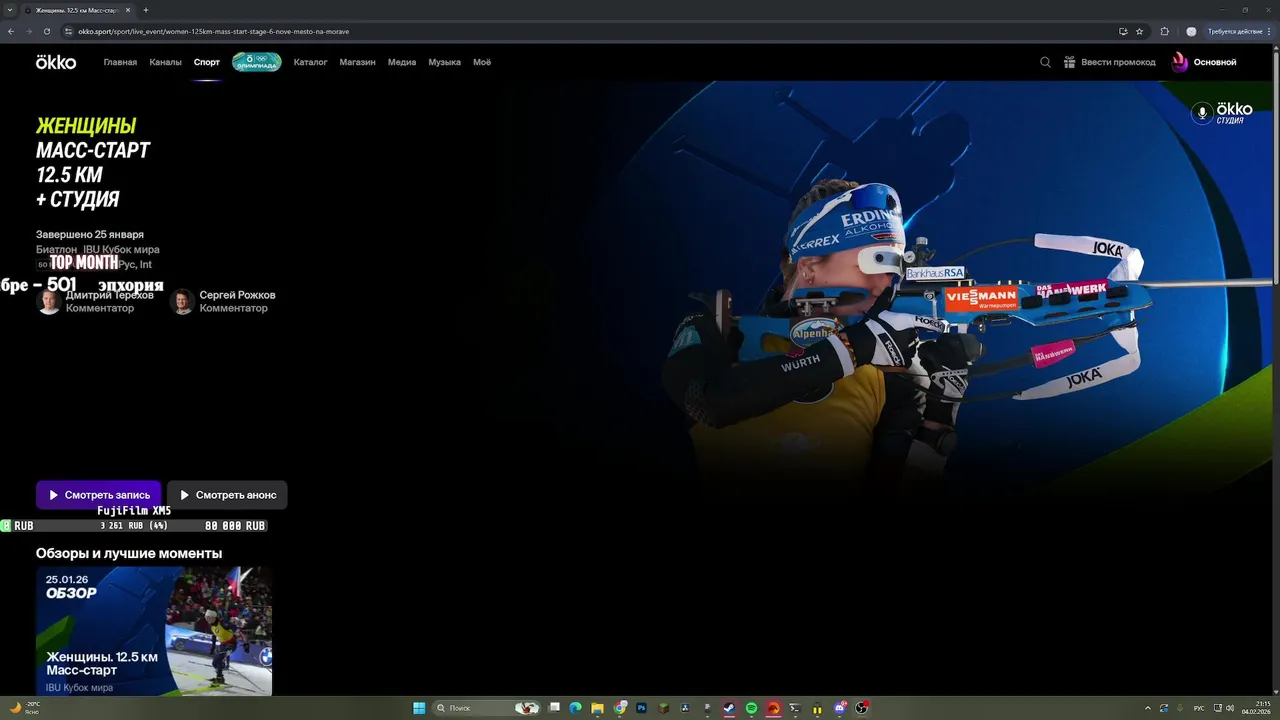
Task: Click the Завершено 25 января text
Action: coord(90,234)
